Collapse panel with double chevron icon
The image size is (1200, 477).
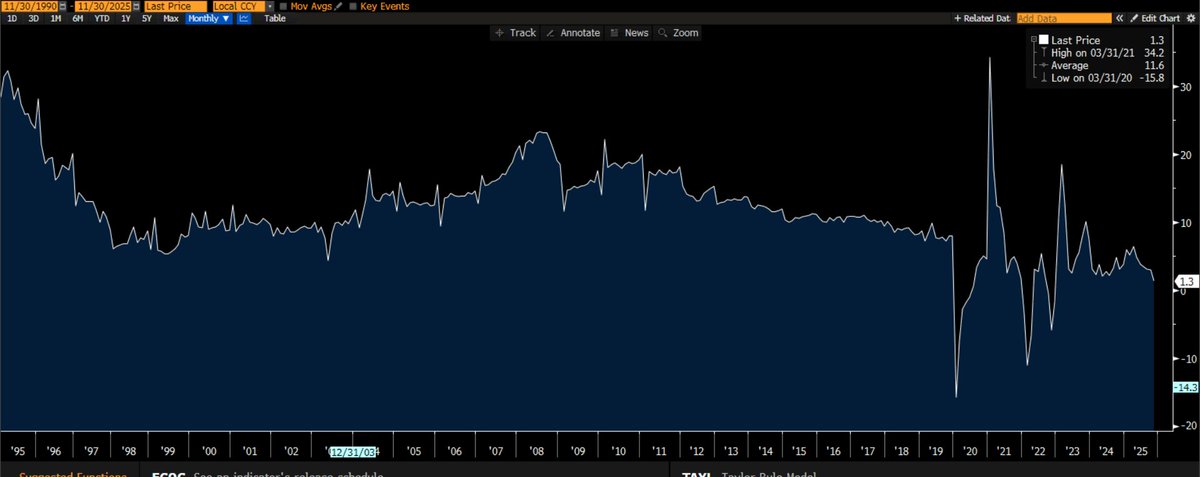point(1121,18)
